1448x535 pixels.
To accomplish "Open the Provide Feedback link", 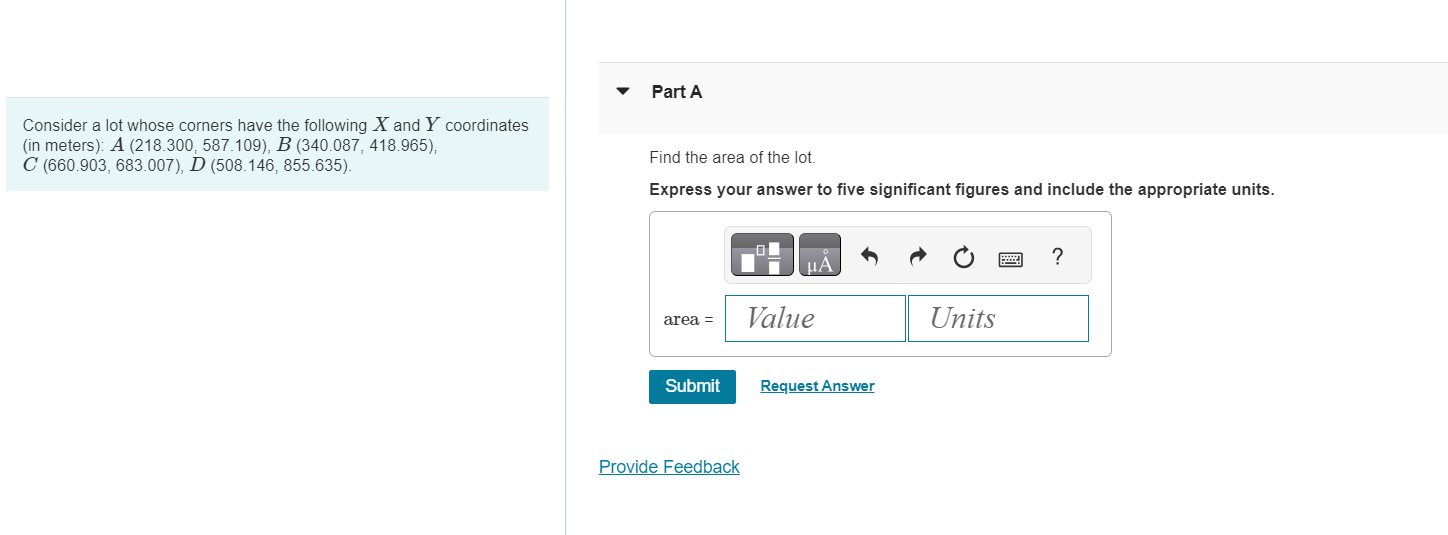I will (669, 467).
